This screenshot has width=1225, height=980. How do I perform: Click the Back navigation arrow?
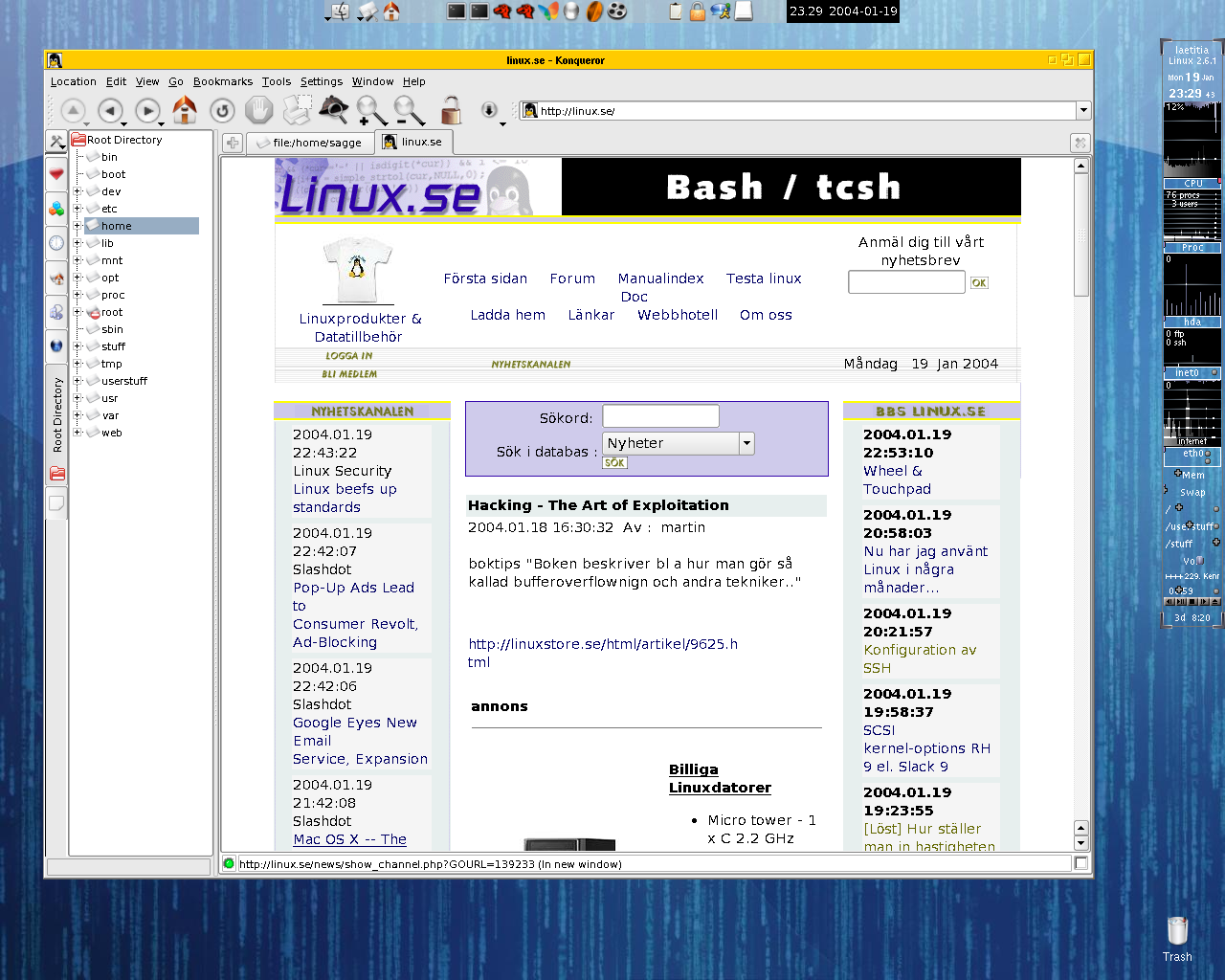110,111
